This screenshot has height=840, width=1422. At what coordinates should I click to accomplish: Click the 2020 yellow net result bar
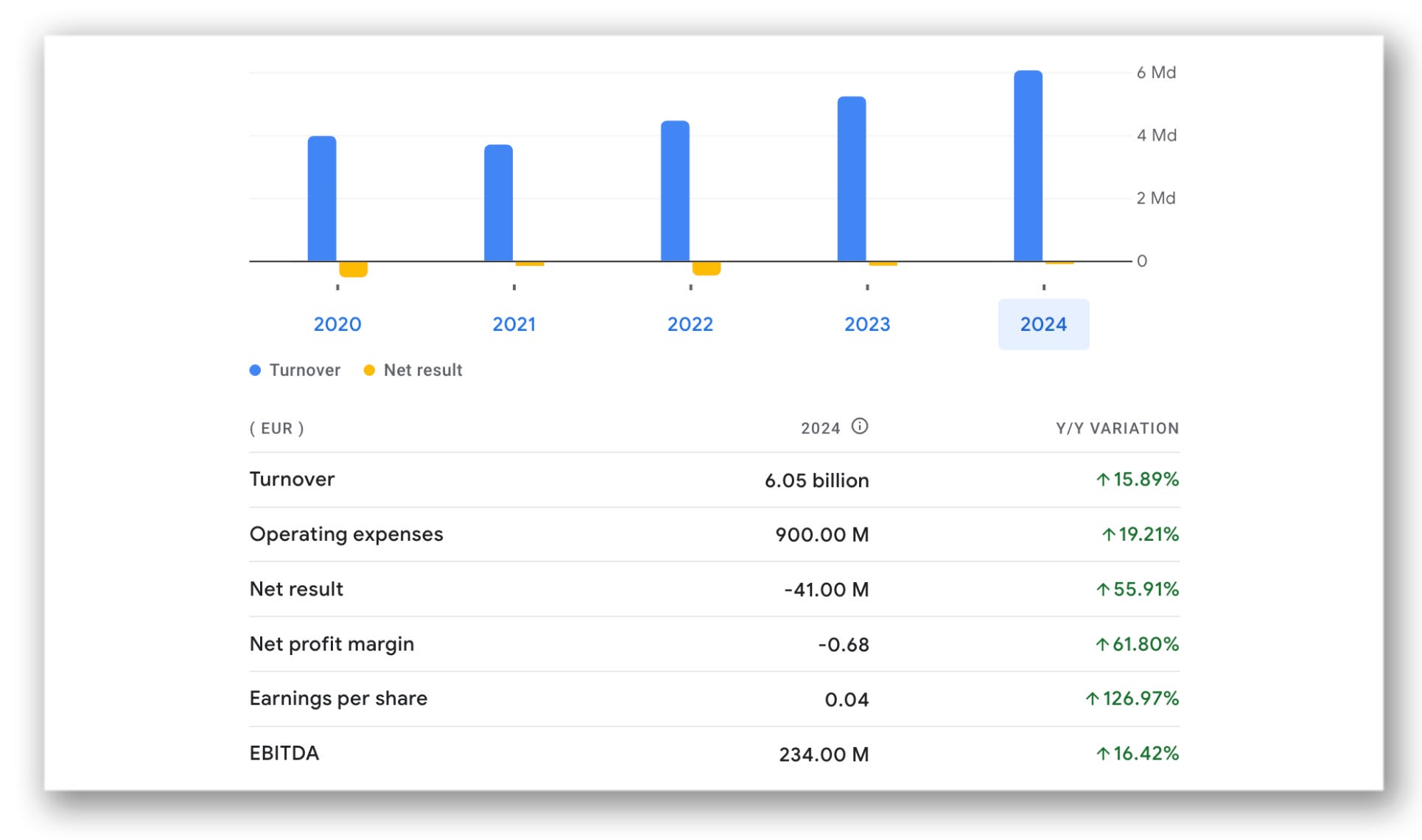353,270
